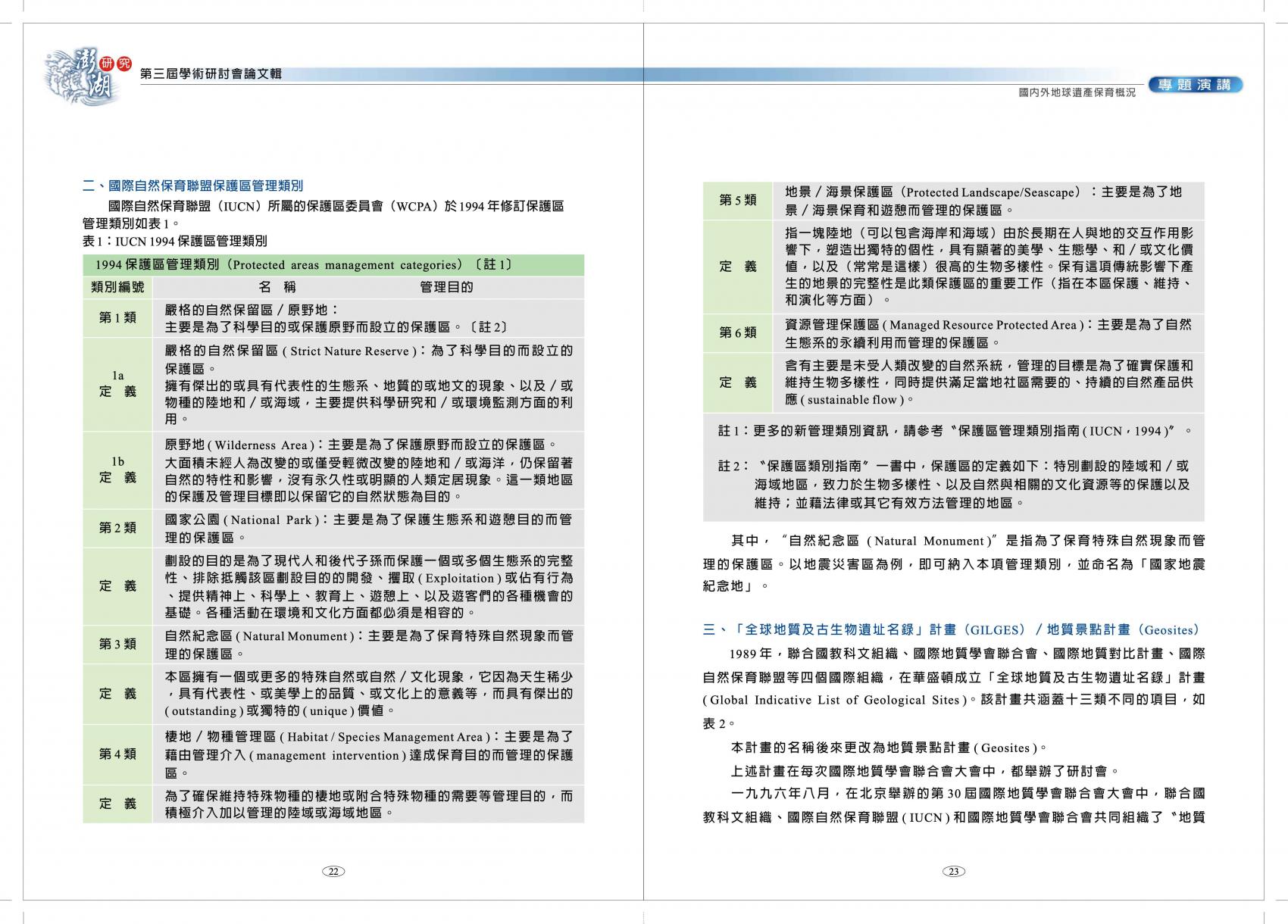
Task: Click the 第三屆學術研討會論文輯 header title
Action: (x=211, y=73)
